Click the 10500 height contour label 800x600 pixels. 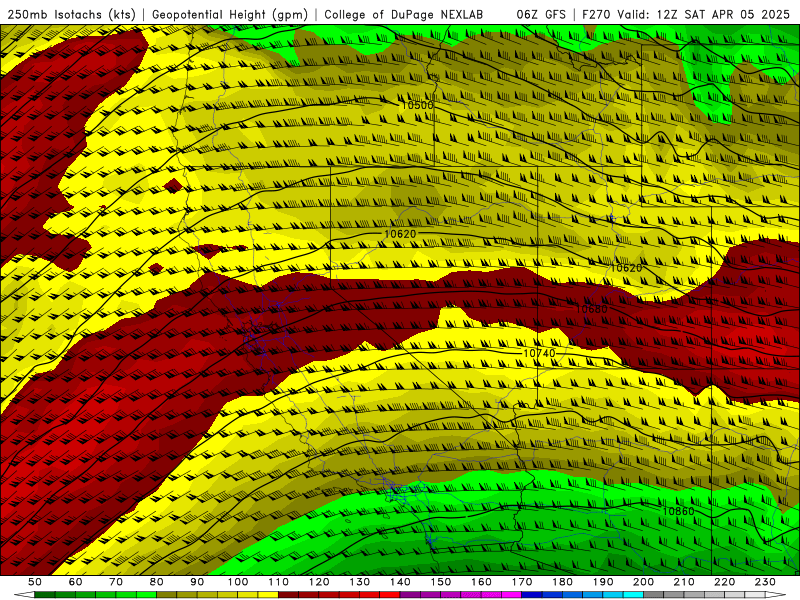point(417,105)
